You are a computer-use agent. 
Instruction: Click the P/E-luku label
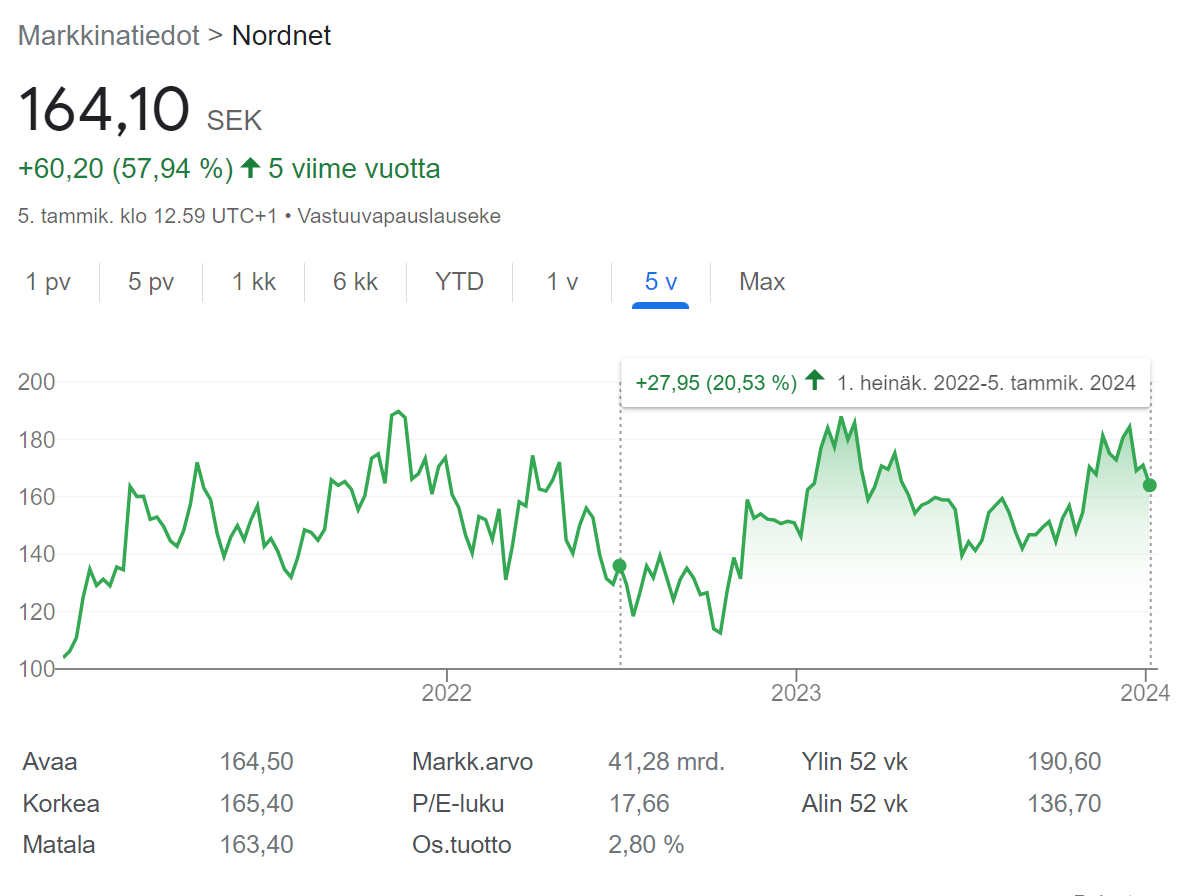458,803
